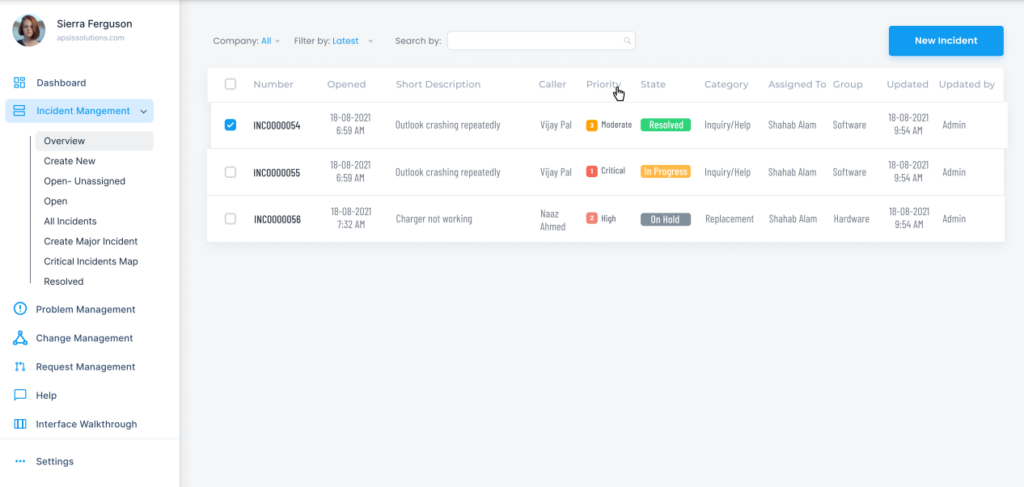Image resolution: width=1024 pixels, height=487 pixels.
Task: Check the INC0000056 row checkbox
Action: pyautogui.click(x=231, y=219)
